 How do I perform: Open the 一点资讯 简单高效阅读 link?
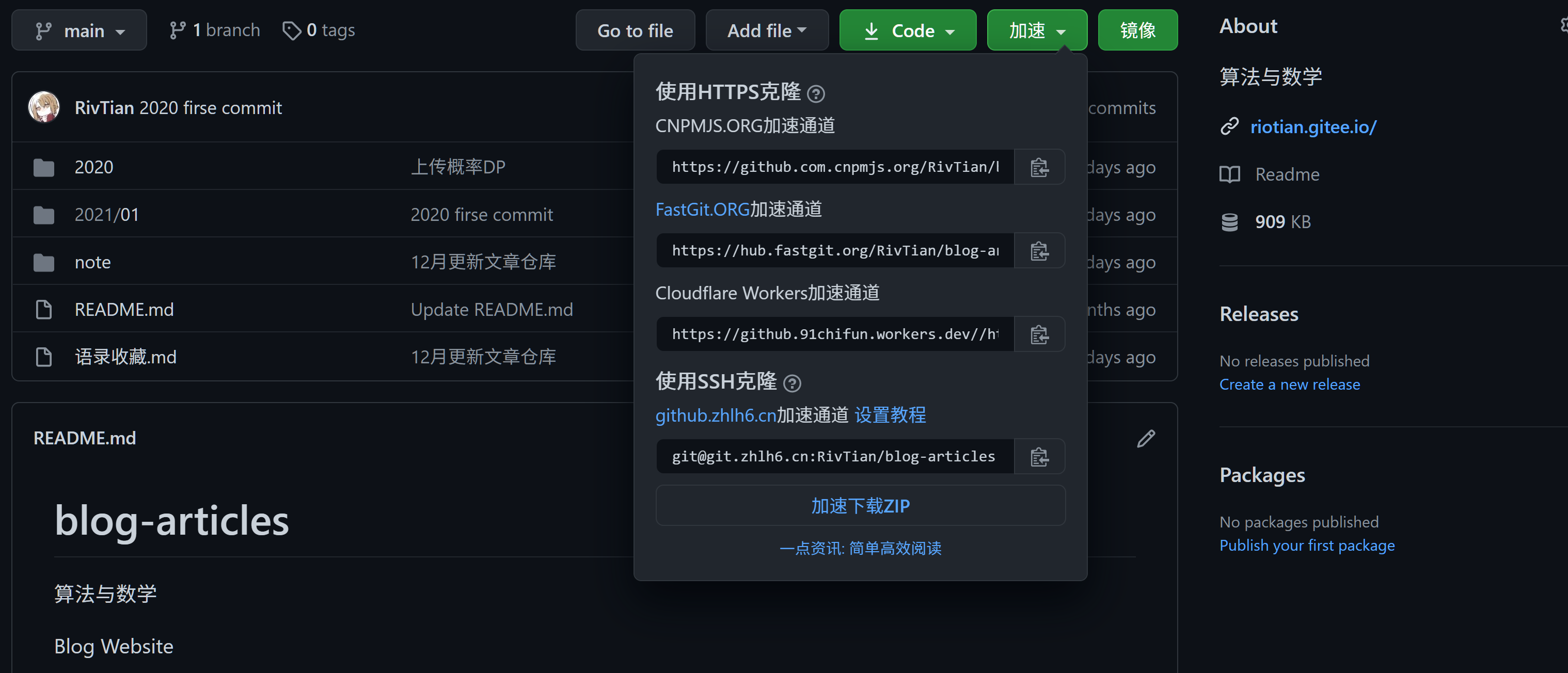click(x=860, y=548)
